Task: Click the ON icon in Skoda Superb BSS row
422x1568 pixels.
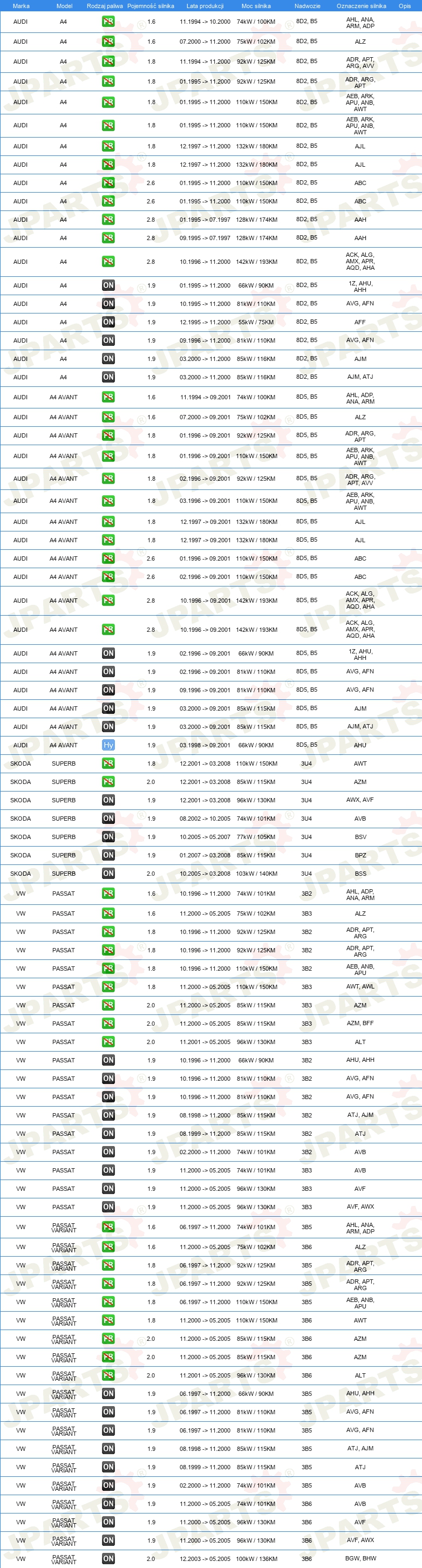Action: [x=108, y=874]
